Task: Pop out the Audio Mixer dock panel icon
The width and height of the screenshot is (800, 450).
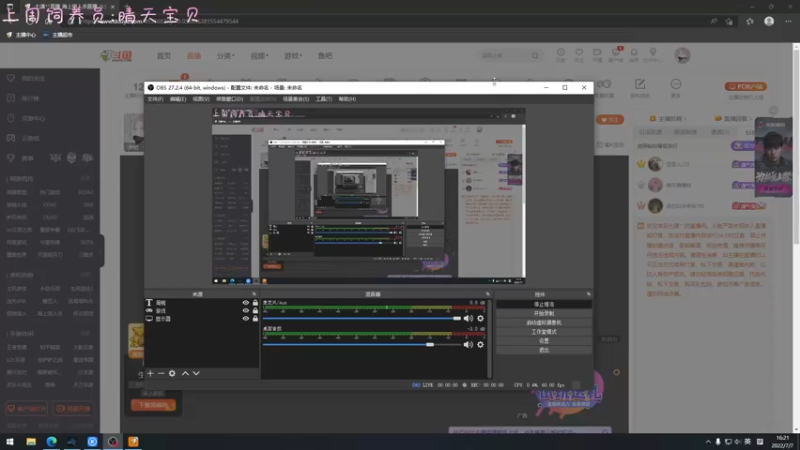Action: [487, 294]
